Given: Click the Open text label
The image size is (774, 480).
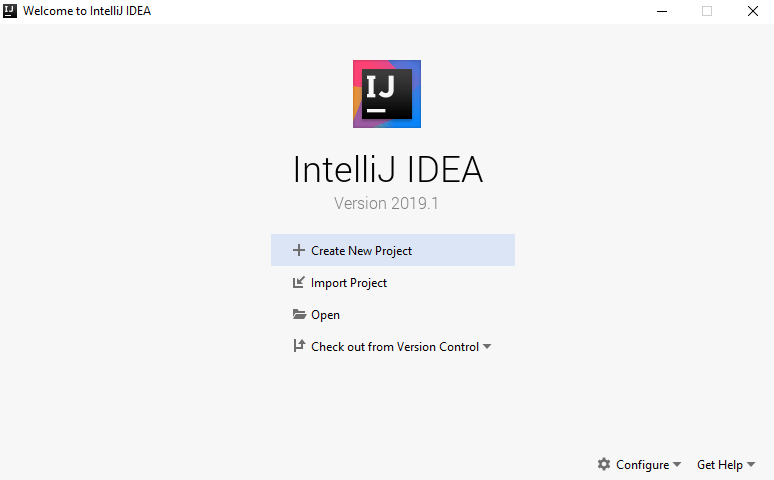Looking at the screenshot, I should coord(326,315).
